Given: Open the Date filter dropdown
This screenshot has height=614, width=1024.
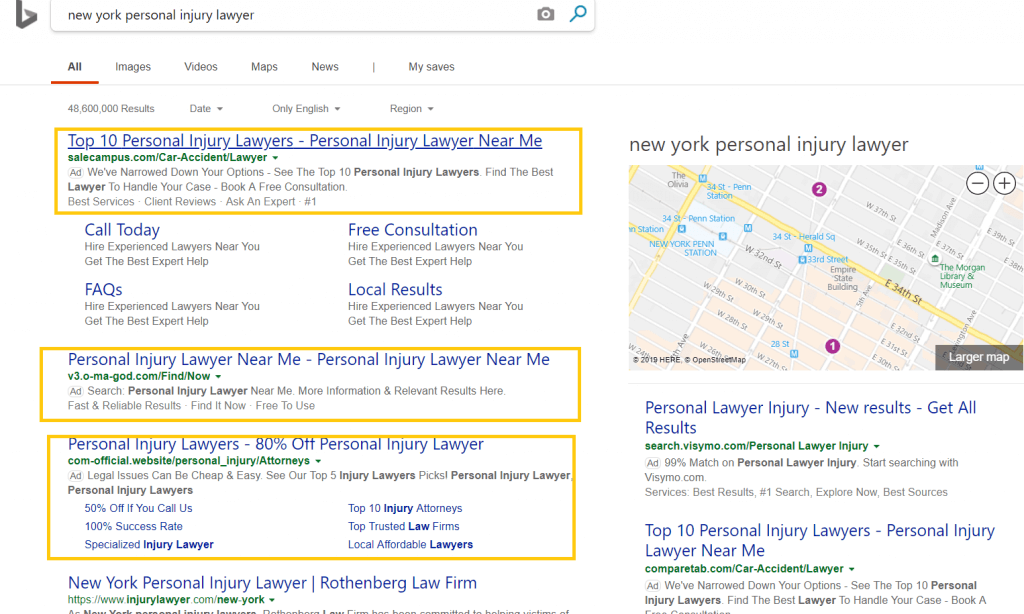Looking at the screenshot, I should tap(206, 108).
